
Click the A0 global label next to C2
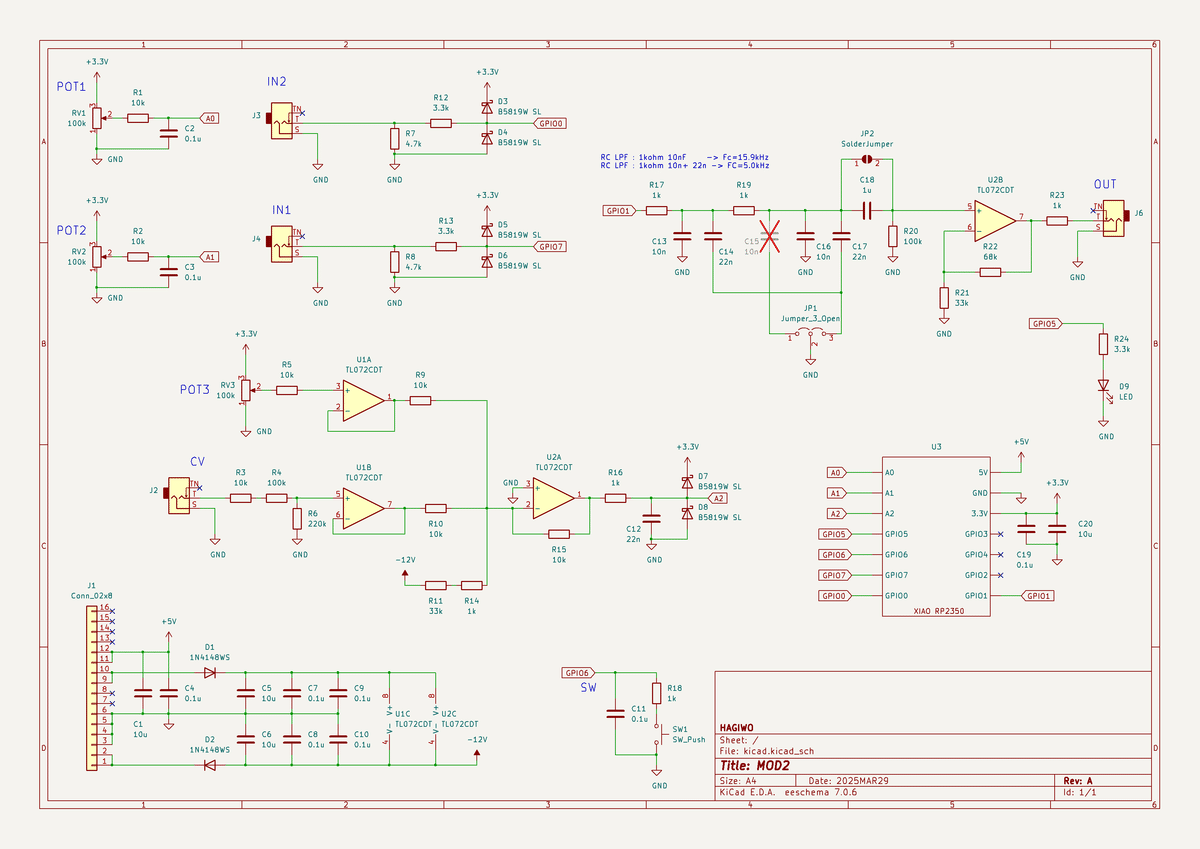(x=209, y=118)
